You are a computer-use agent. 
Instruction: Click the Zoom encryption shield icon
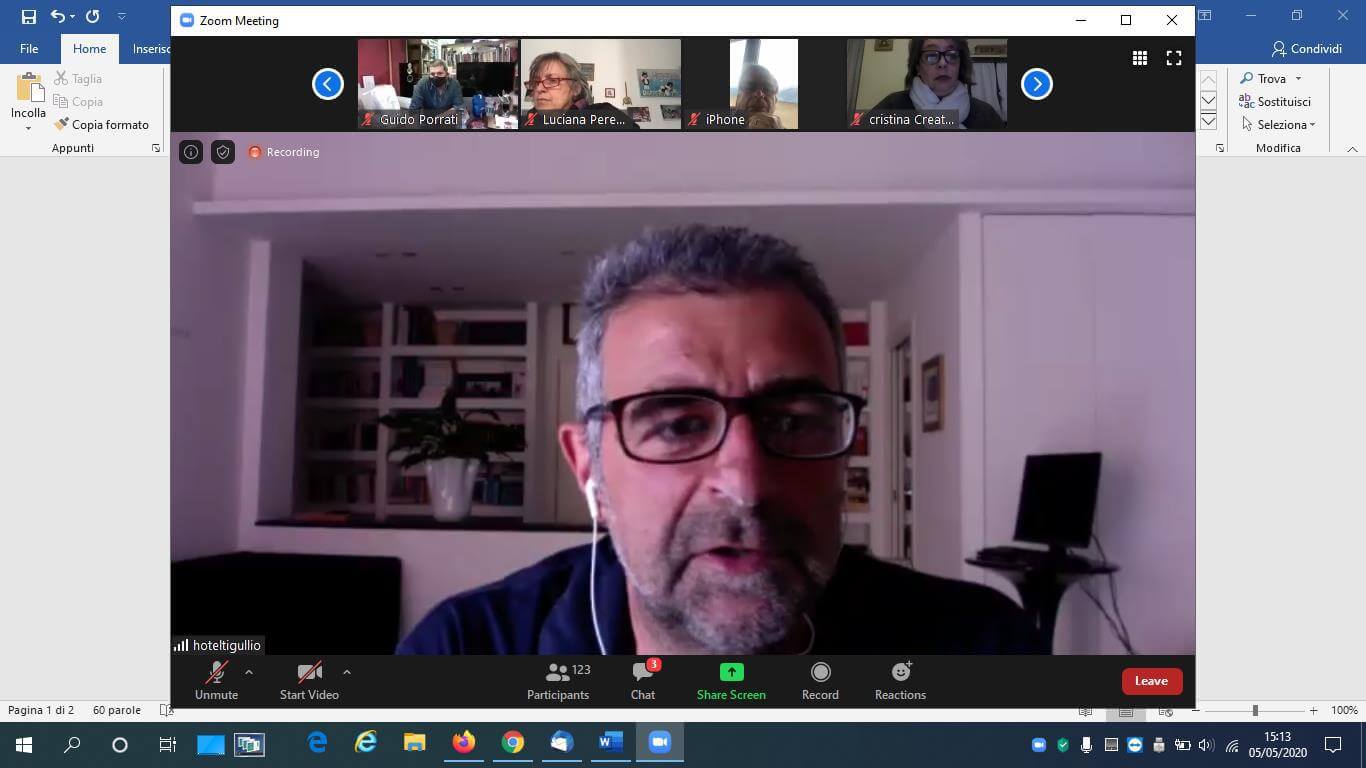(223, 152)
